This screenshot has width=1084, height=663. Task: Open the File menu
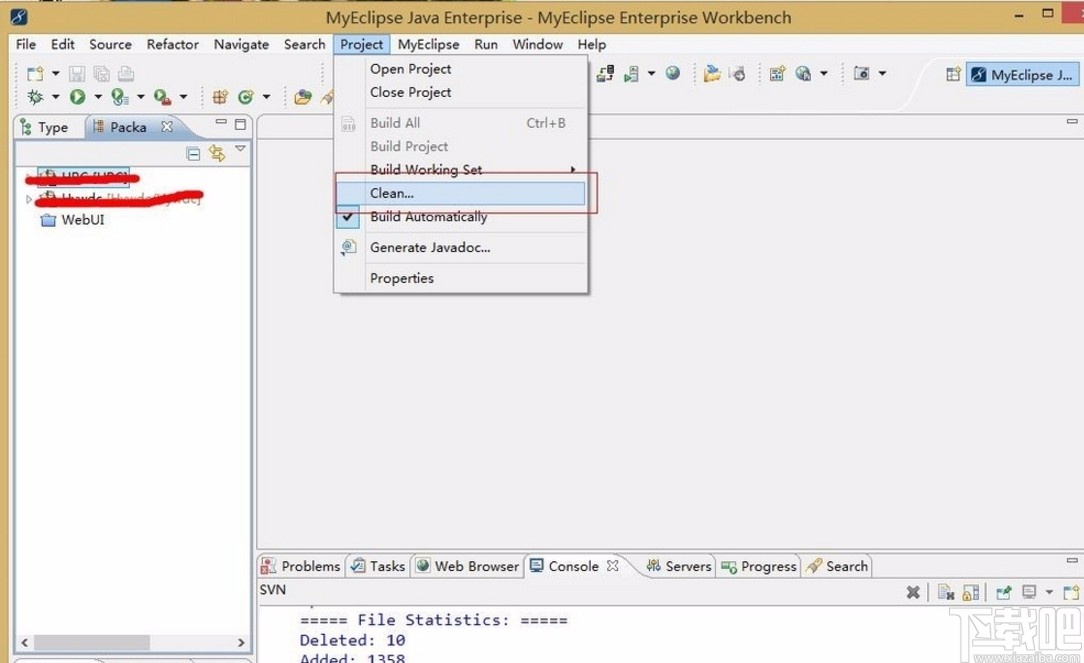click(x=26, y=44)
